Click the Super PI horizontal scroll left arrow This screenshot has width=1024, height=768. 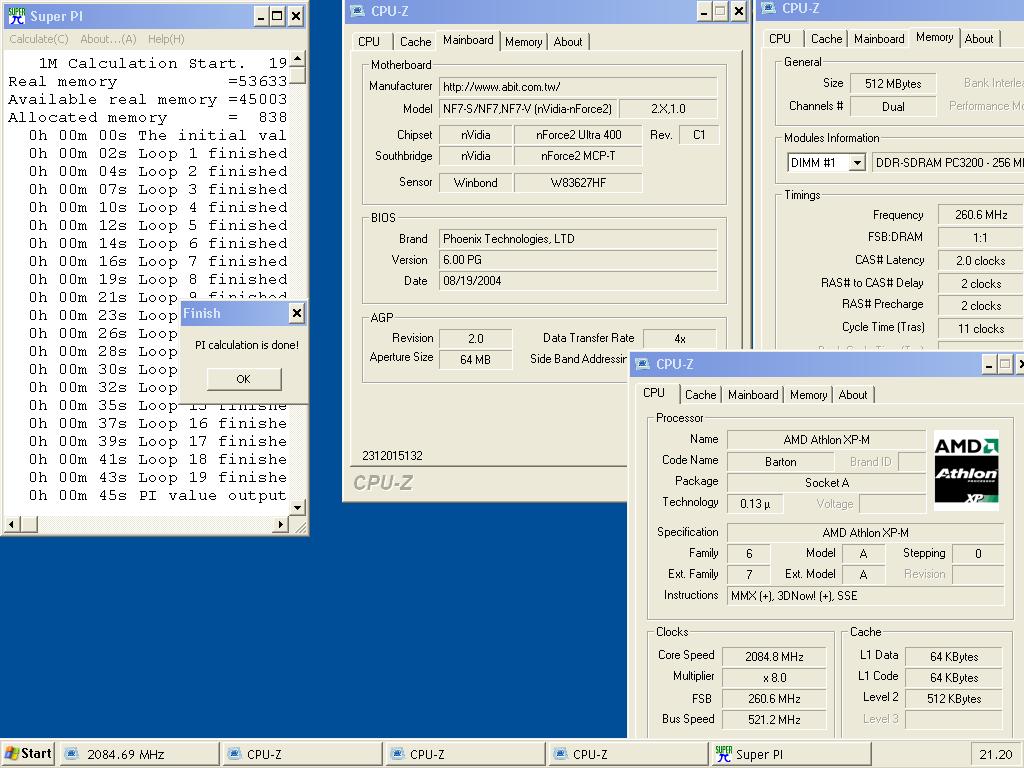pyautogui.click(x=12, y=524)
